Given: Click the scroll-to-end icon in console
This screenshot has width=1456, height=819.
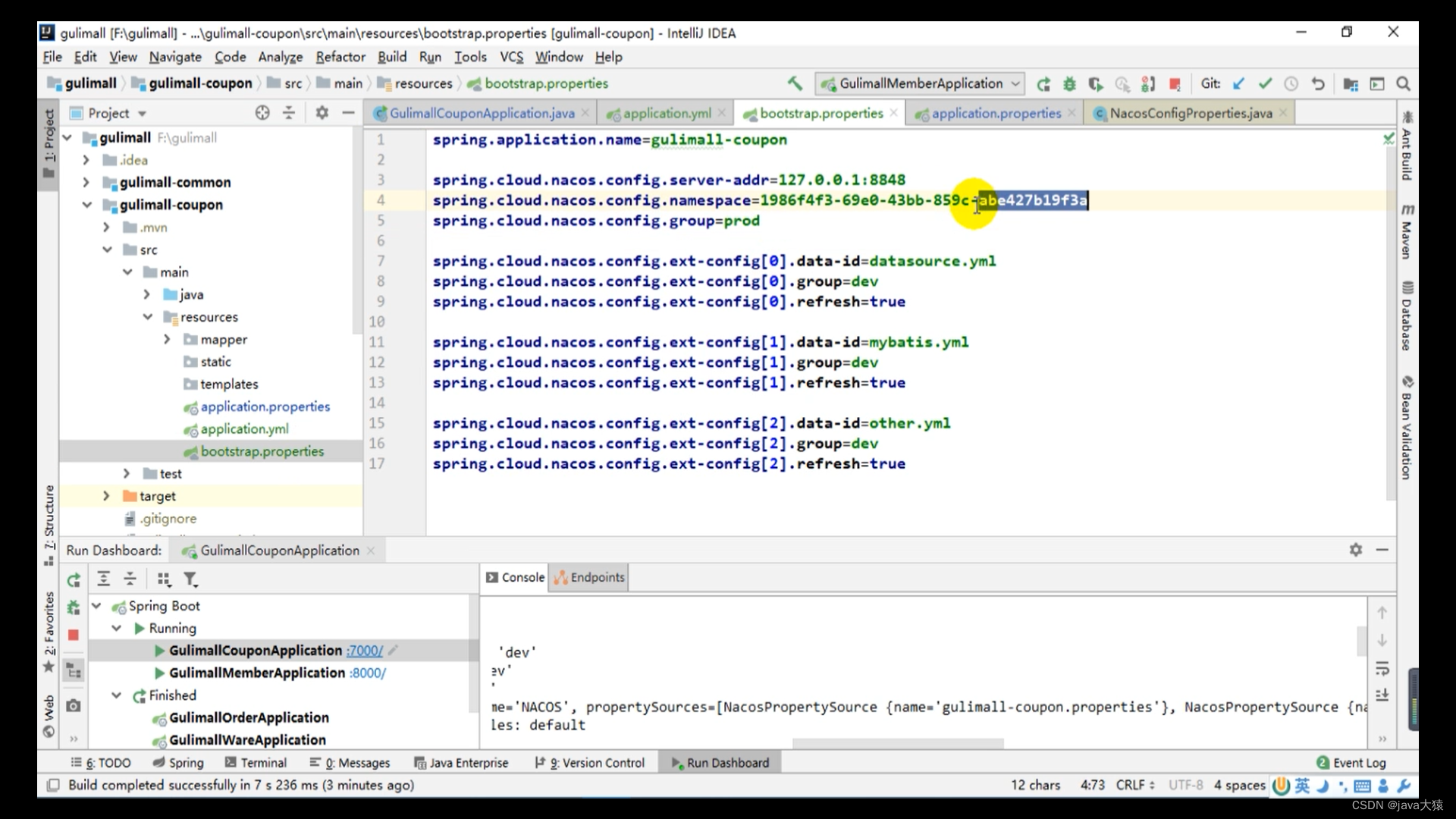Looking at the screenshot, I should tap(1382, 695).
